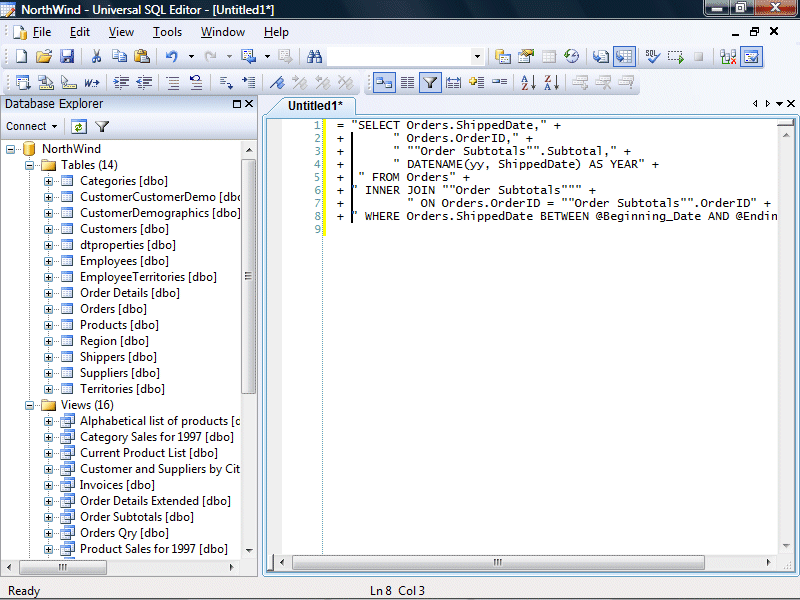Image resolution: width=800 pixels, height=600 pixels.
Task: Close the Database Explorer panel
Action: coord(249,104)
